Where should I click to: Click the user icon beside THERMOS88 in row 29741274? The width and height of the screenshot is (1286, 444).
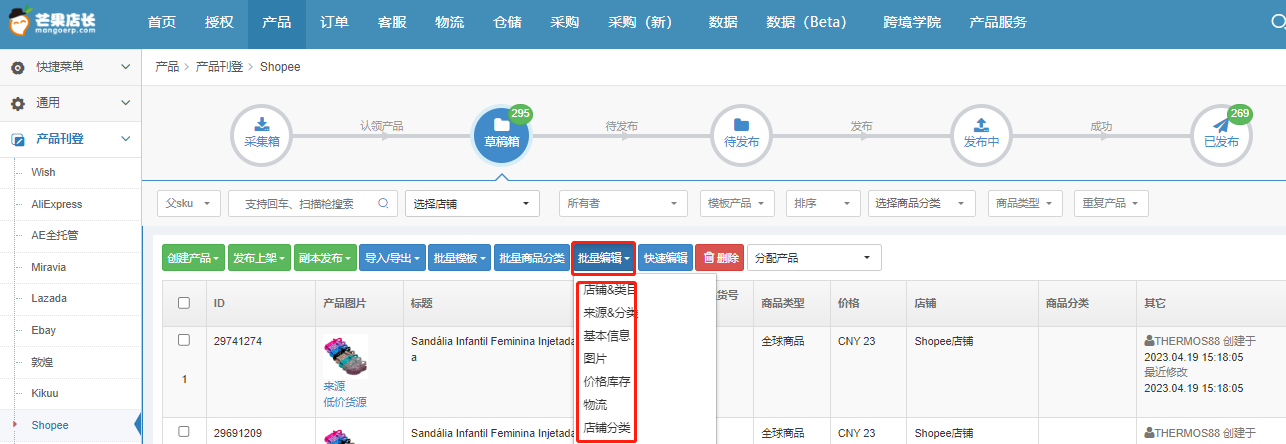click(1149, 340)
